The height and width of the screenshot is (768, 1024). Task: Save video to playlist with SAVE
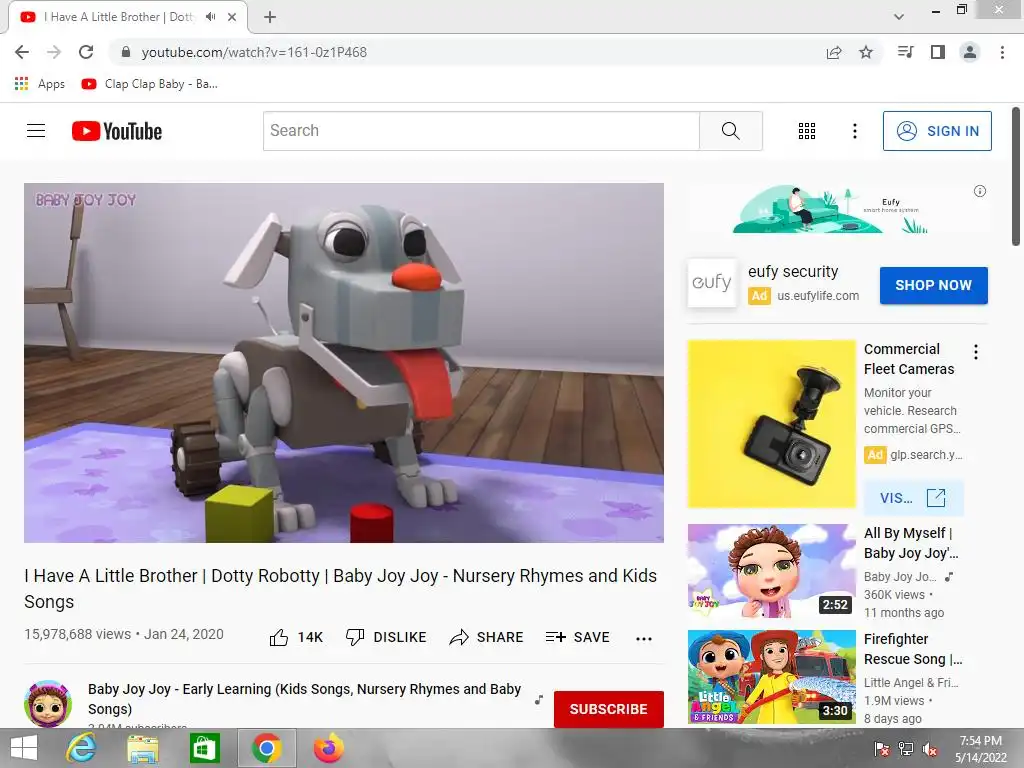pos(577,637)
